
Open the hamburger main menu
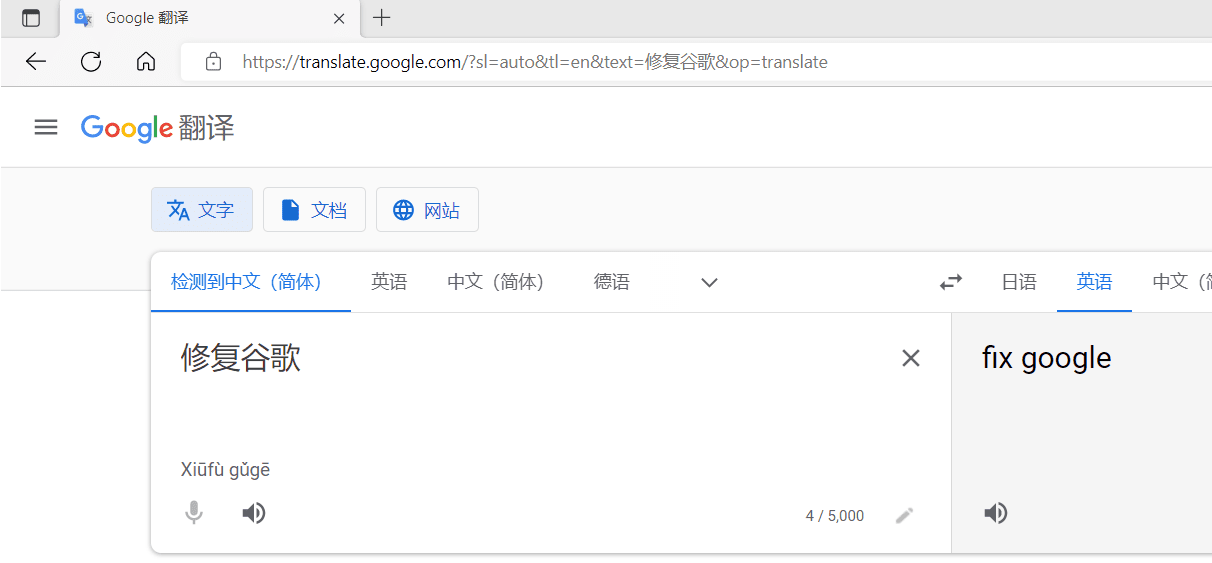tap(46, 127)
